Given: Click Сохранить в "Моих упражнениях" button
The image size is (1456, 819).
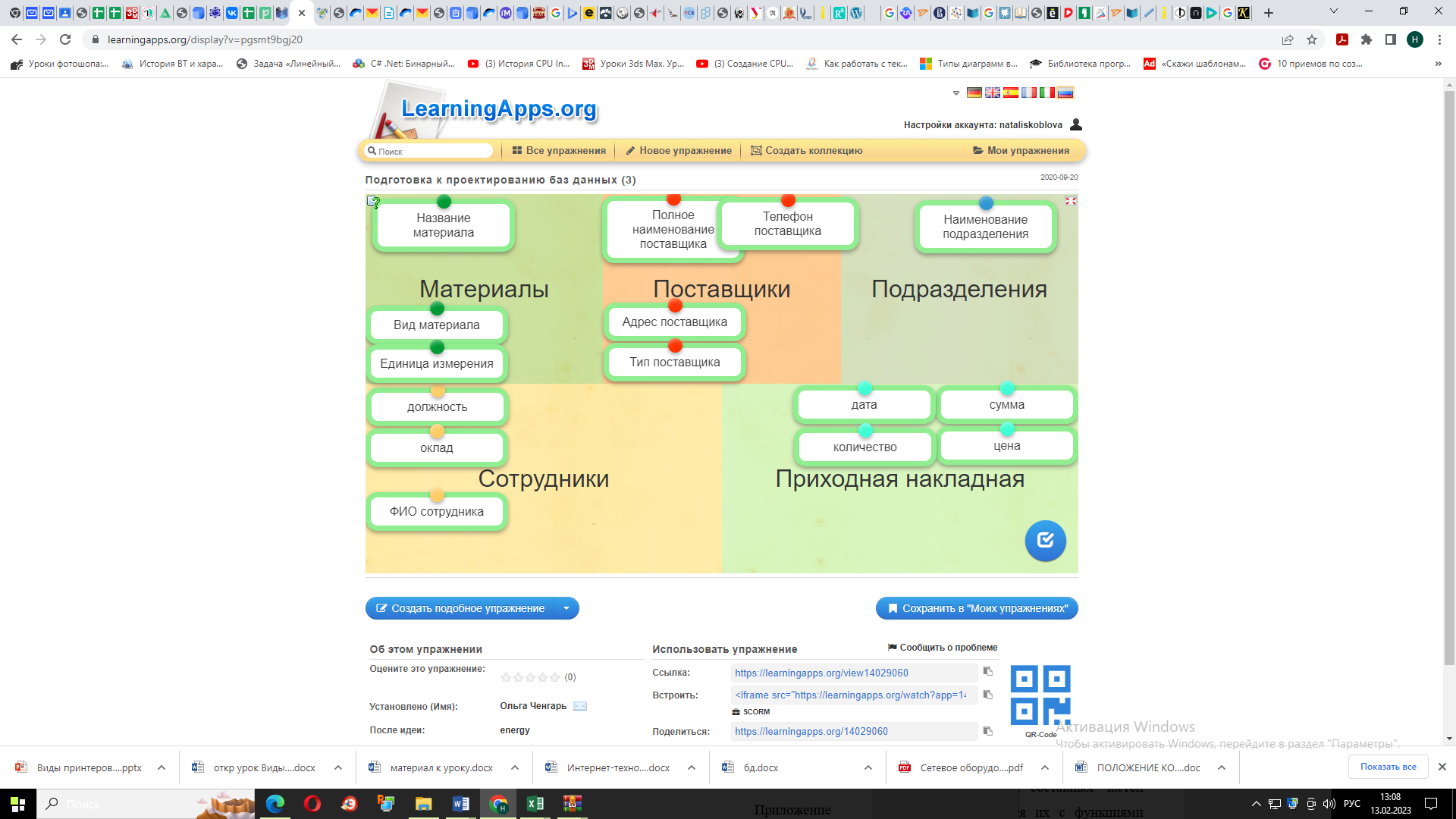Looking at the screenshot, I should [x=977, y=608].
